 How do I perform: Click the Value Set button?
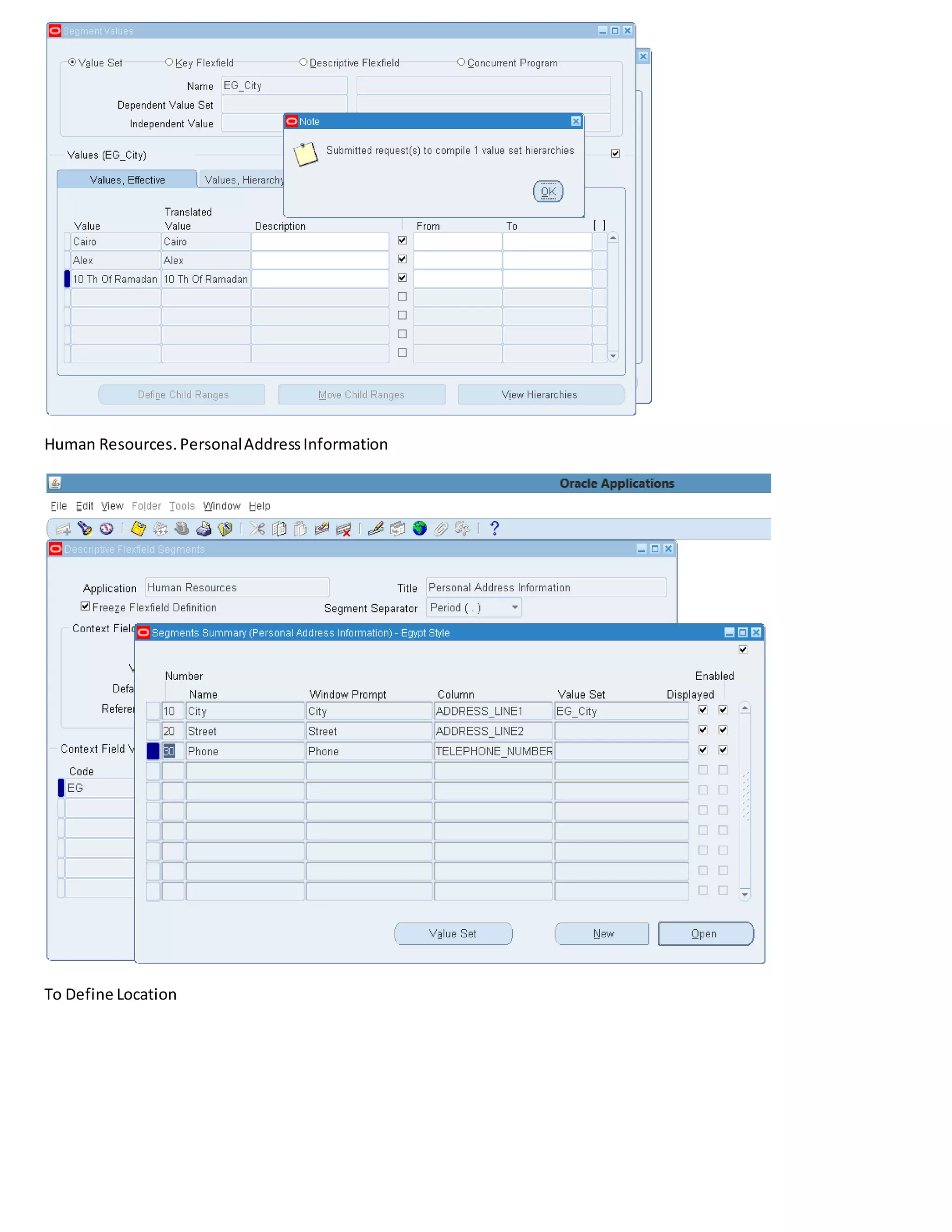click(x=453, y=934)
